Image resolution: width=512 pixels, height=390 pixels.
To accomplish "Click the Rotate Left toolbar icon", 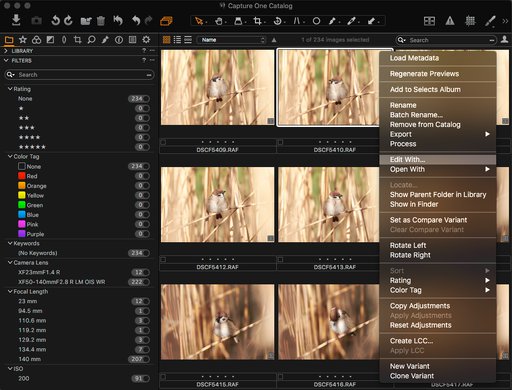I will (x=55, y=21).
